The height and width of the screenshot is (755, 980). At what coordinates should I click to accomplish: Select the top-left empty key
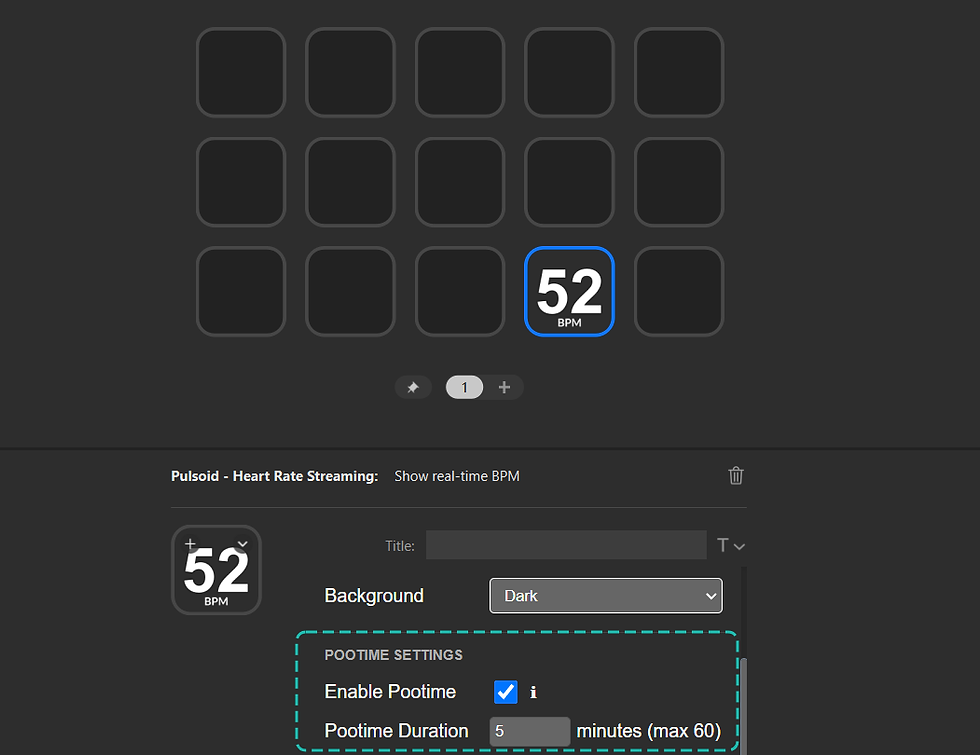241,72
